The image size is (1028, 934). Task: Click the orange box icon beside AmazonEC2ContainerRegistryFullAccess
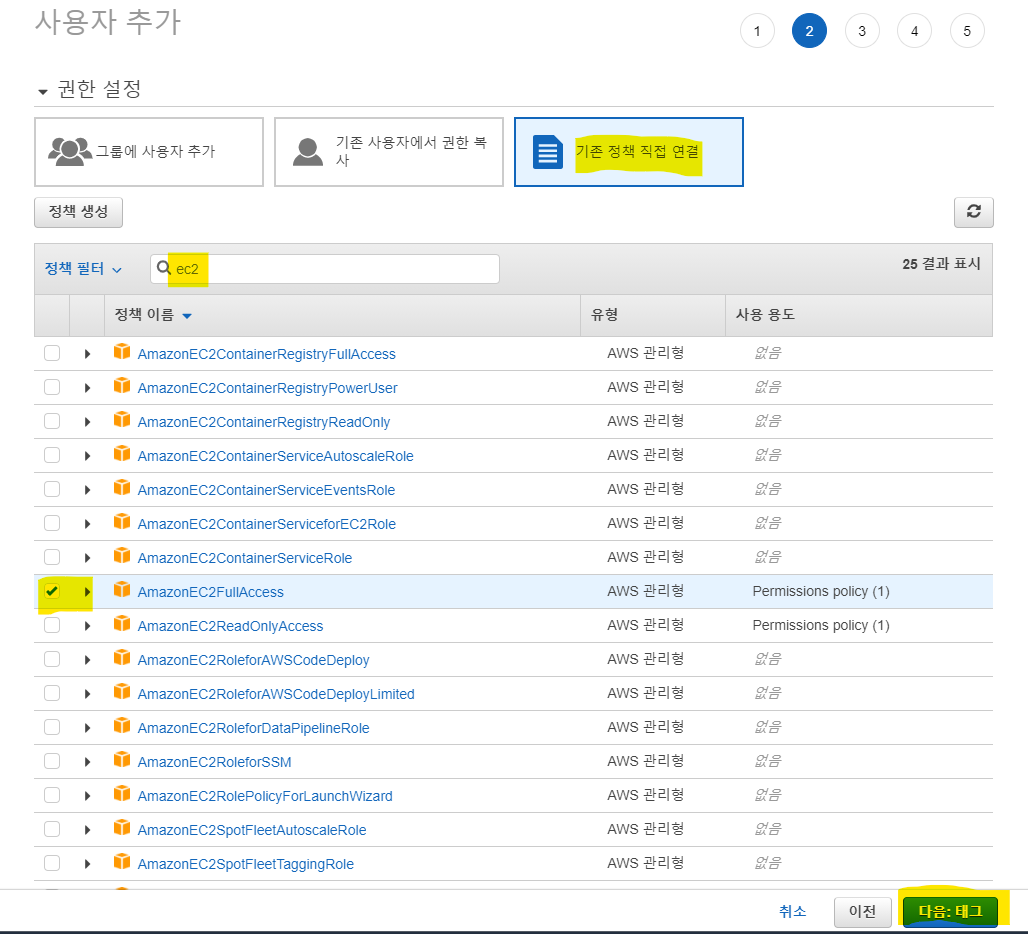(122, 352)
